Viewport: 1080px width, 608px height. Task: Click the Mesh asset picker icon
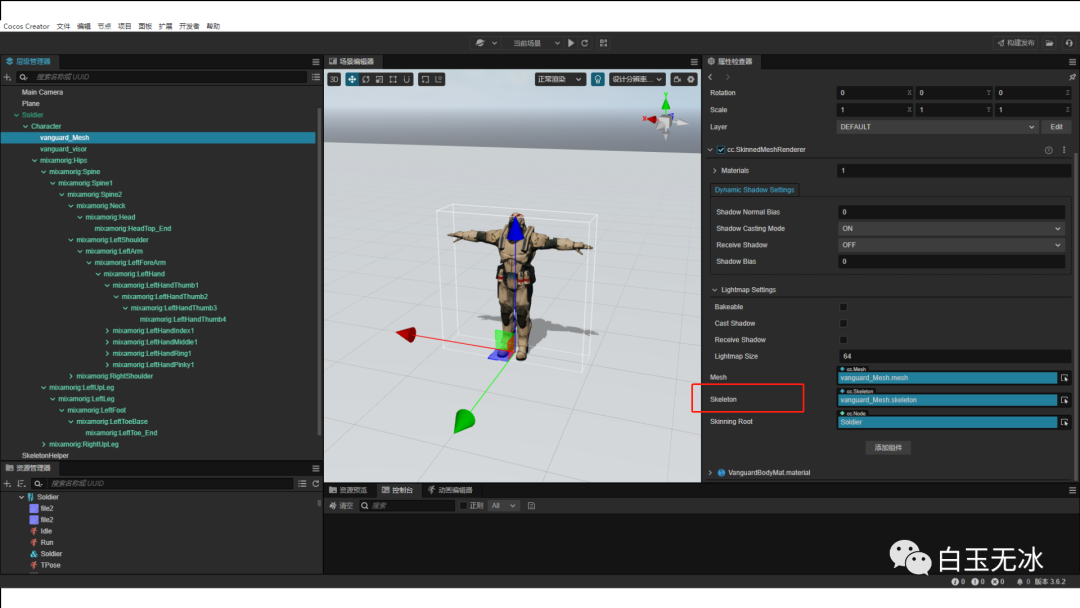point(1065,378)
